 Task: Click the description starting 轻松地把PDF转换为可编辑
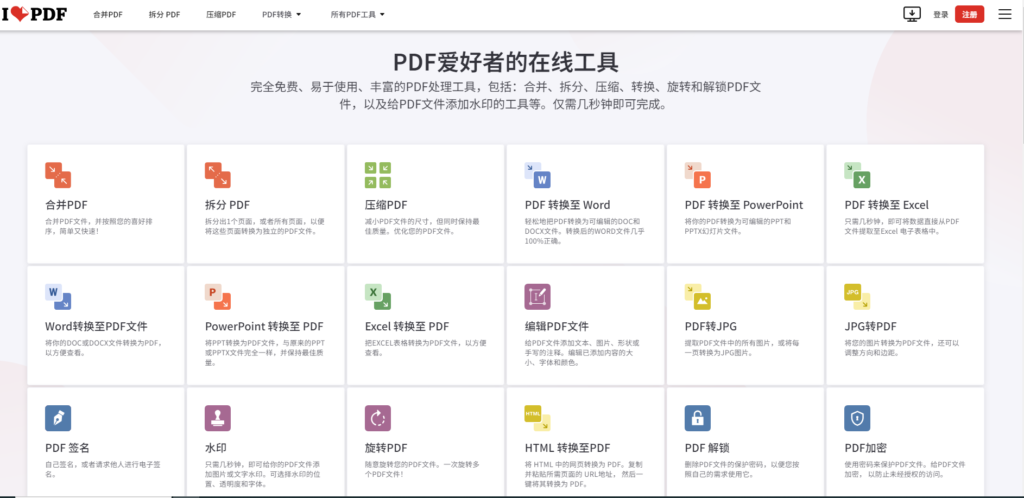click(x=584, y=231)
